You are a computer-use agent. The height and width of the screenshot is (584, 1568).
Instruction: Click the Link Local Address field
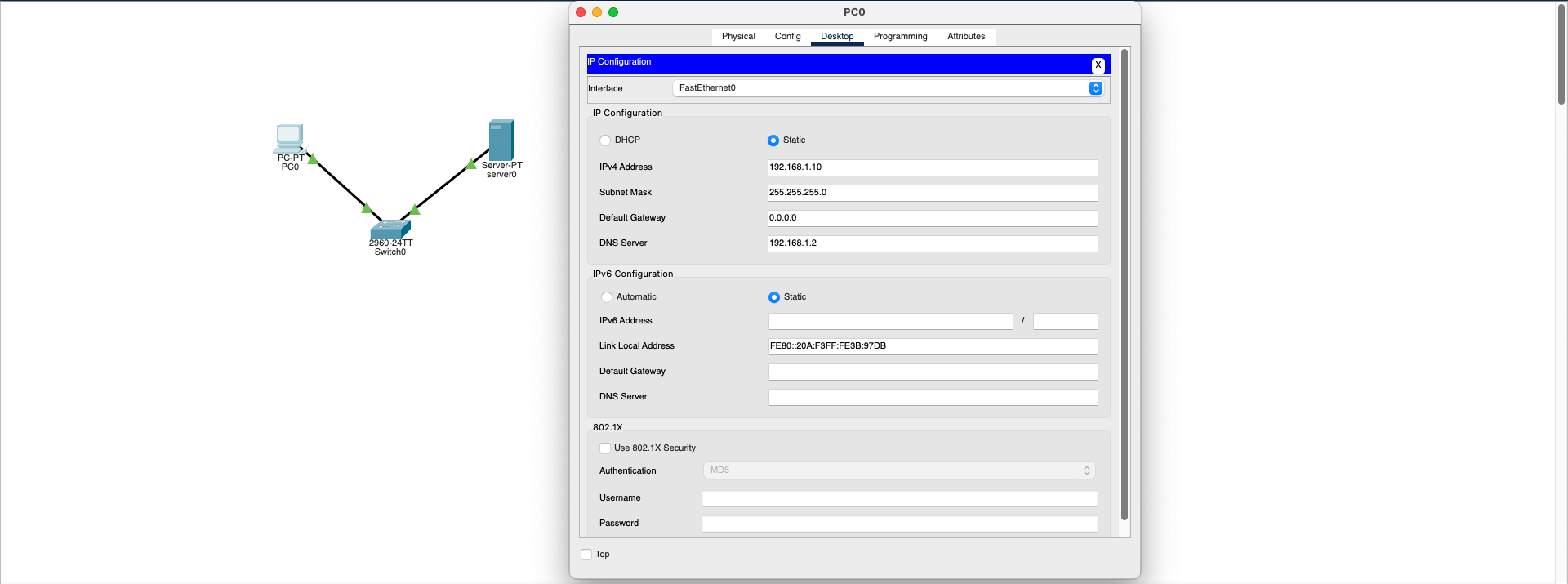(x=933, y=346)
